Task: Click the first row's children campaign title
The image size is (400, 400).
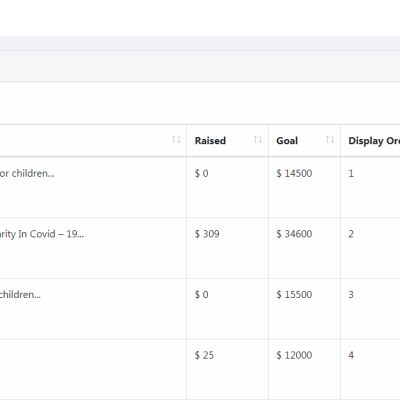Action: pyautogui.click(x=27, y=173)
